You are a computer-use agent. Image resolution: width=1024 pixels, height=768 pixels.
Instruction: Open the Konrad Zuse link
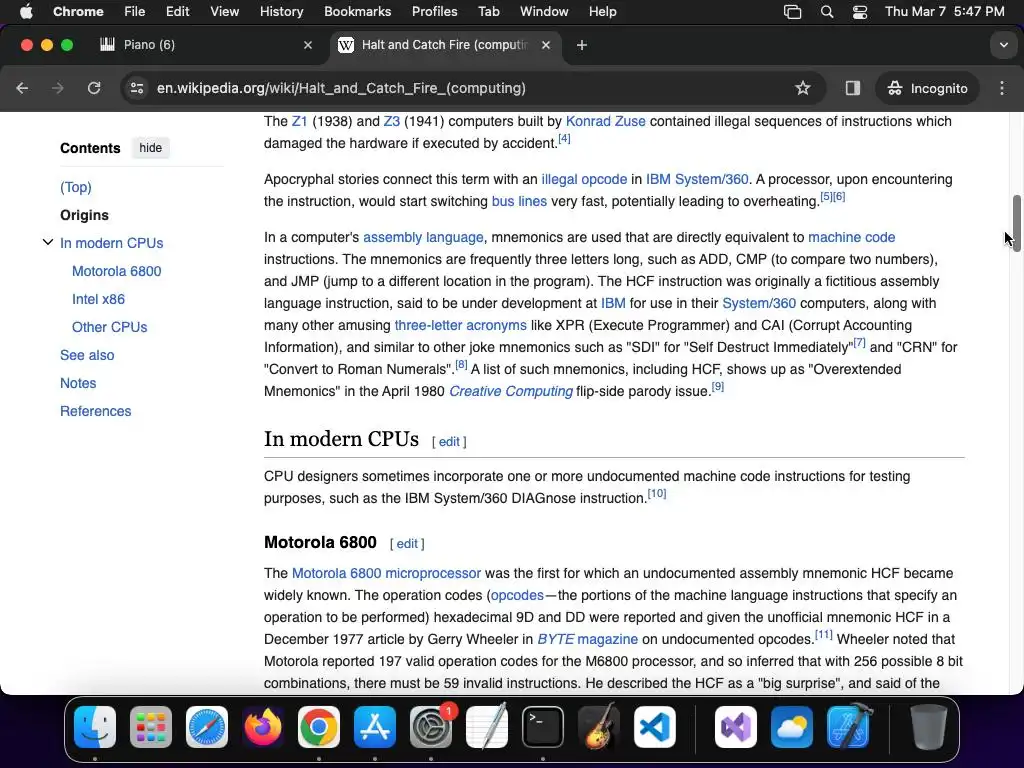605,121
